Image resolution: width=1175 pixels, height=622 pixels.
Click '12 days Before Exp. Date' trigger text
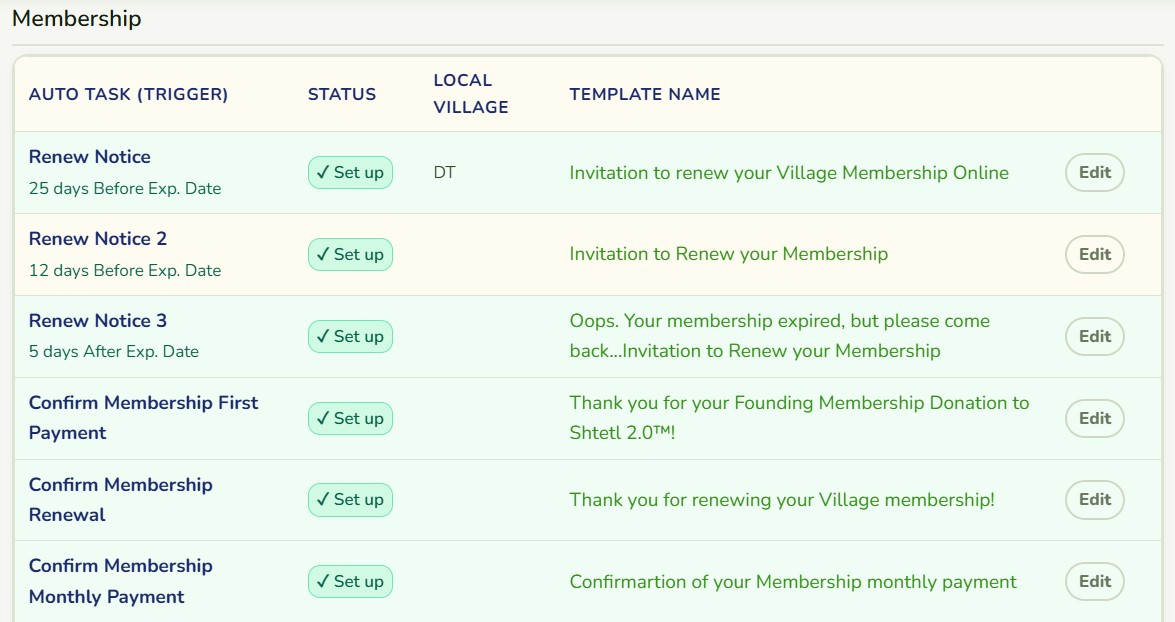(125, 271)
